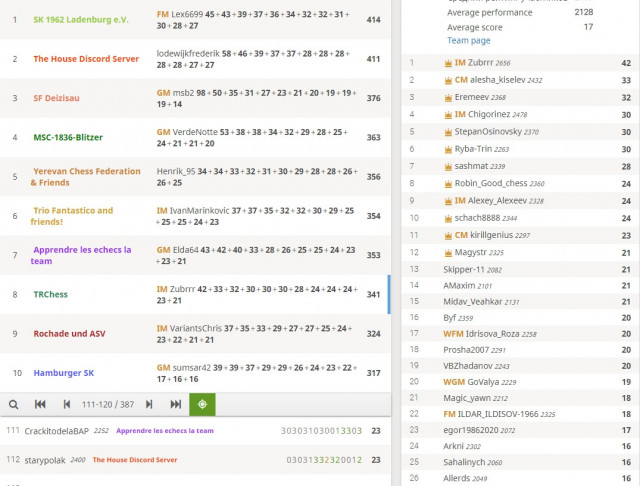Viewport: 640px width, 486px height.
Task: Open SK 1962 Ladenburg e.V. team
Action: point(81,20)
